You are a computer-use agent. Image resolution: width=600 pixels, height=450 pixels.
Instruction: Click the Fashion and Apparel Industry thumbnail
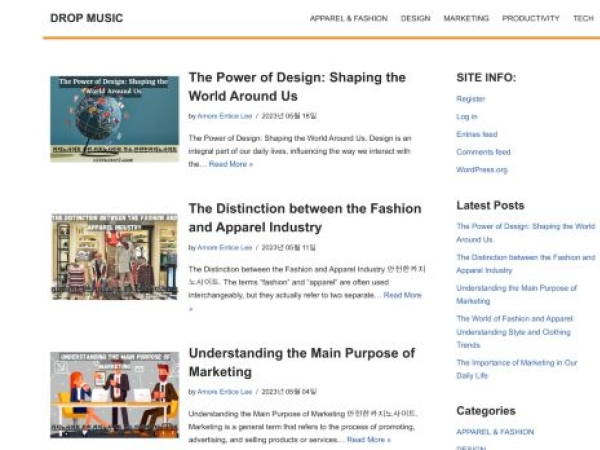pyautogui.click(x=114, y=255)
